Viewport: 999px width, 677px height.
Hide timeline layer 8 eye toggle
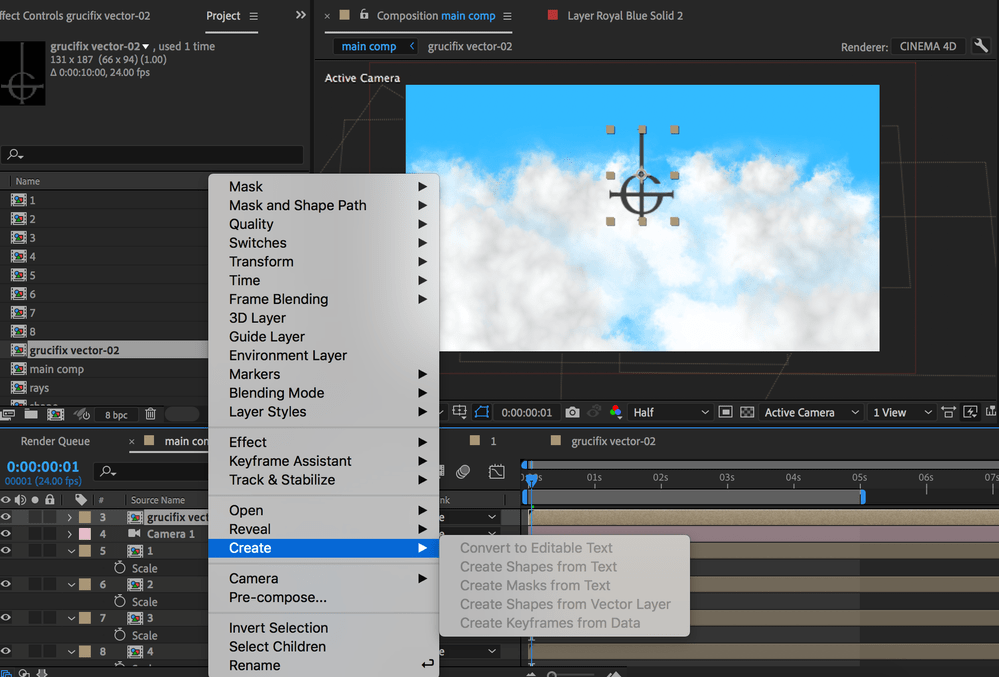tap(6, 652)
